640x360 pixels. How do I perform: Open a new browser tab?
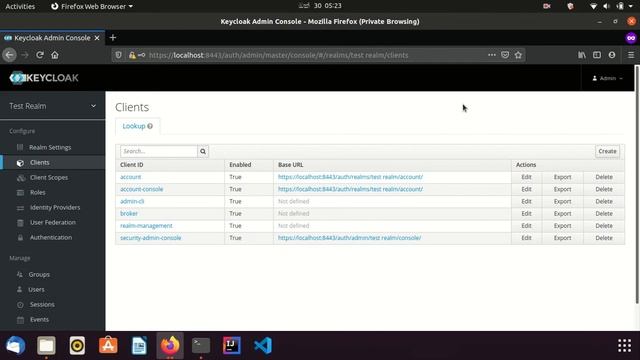(x=113, y=38)
